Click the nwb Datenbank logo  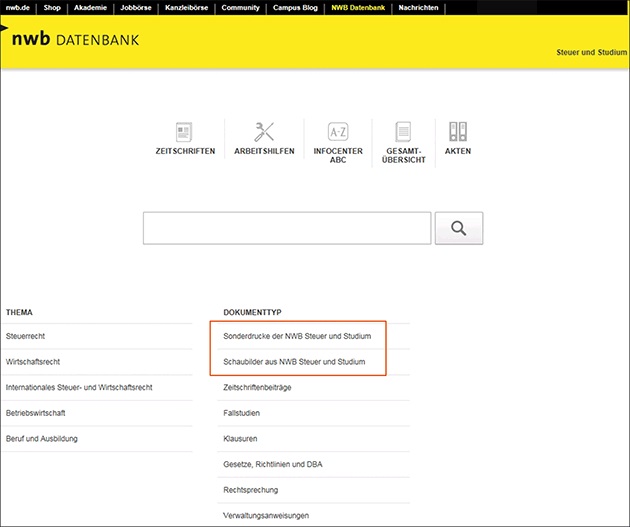(x=75, y=41)
